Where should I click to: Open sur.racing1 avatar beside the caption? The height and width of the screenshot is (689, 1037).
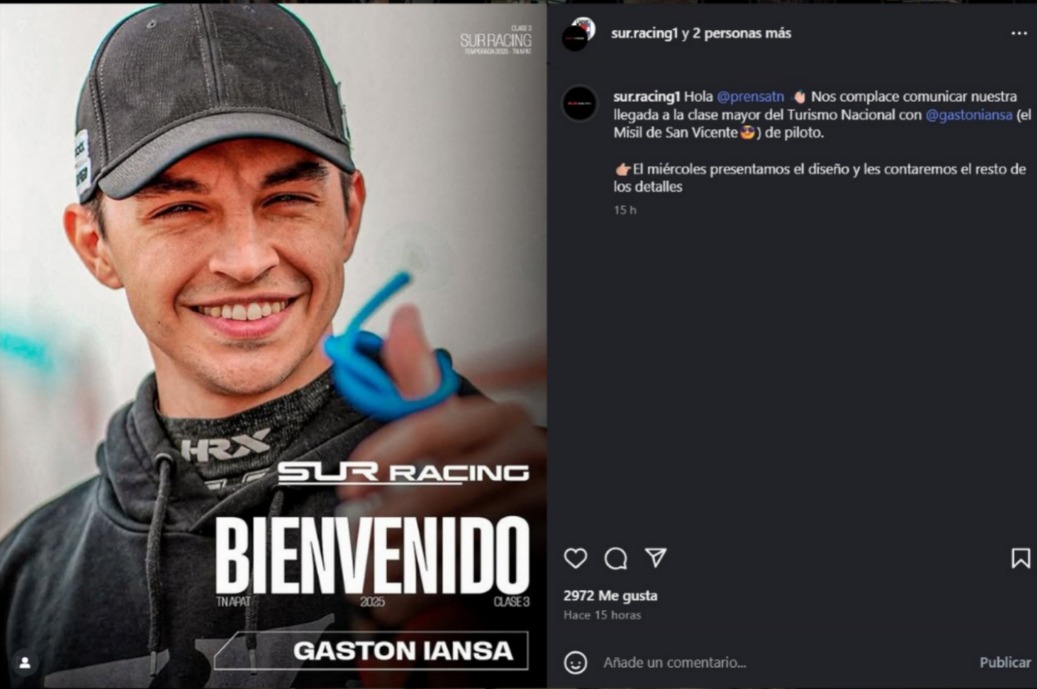(x=579, y=104)
